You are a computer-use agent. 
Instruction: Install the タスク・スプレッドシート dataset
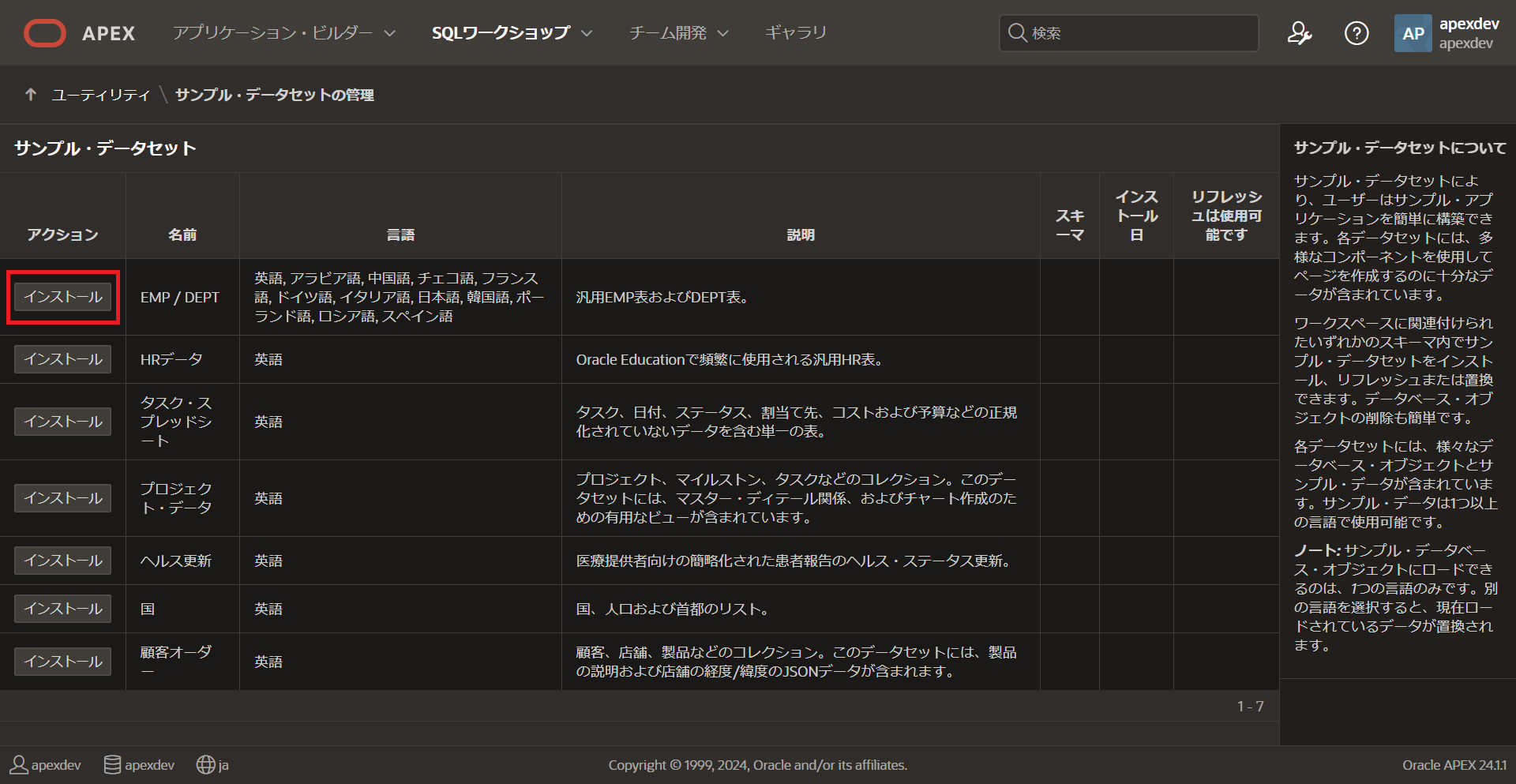point(63,422)
